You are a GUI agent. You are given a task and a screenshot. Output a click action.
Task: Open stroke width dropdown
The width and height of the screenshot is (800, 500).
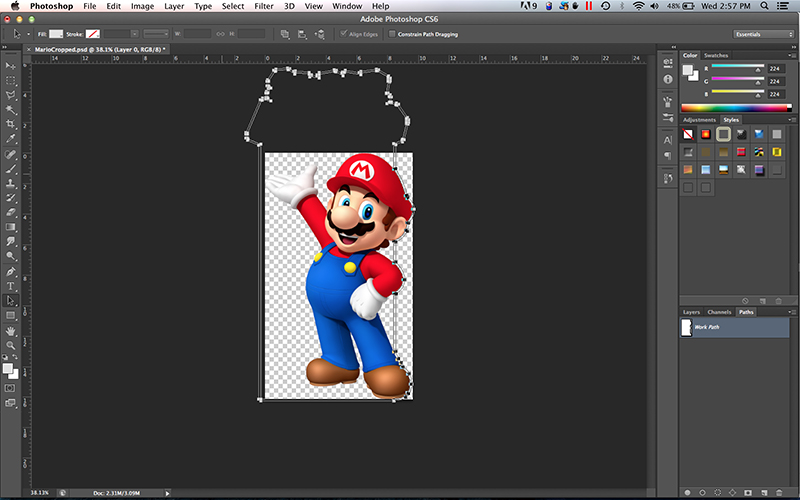(135, 34)
